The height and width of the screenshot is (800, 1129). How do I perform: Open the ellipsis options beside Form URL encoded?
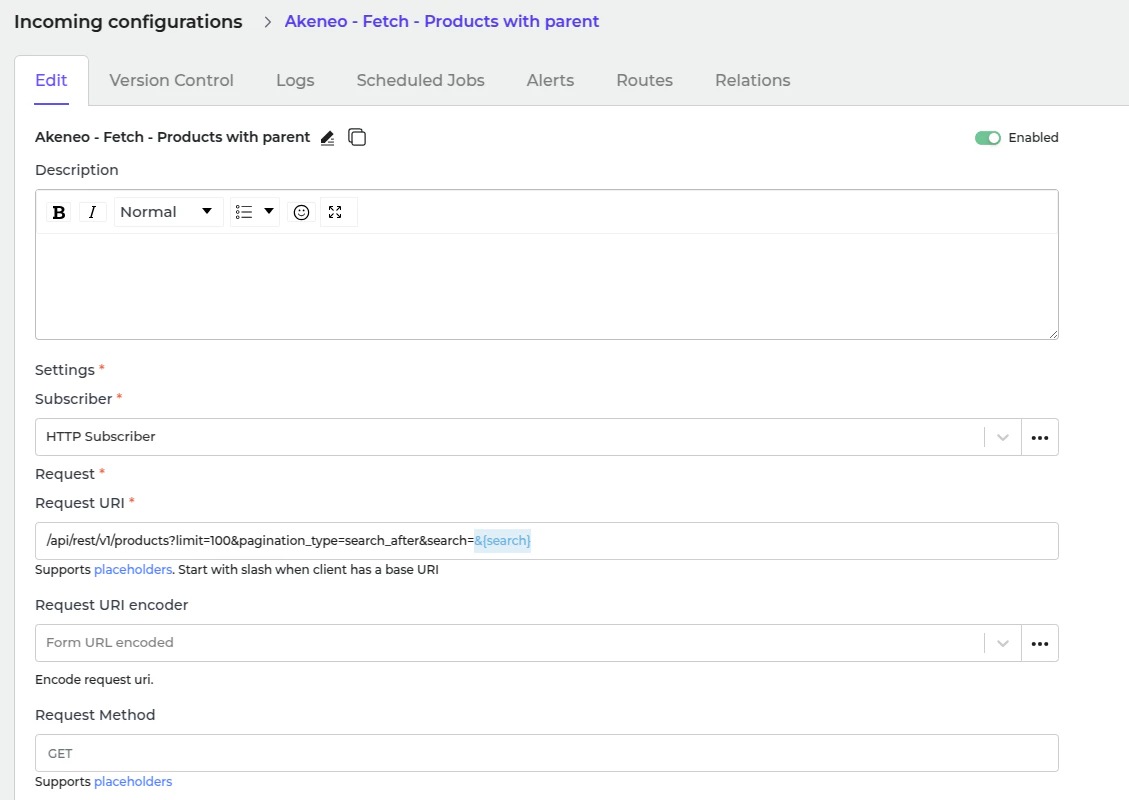[x=1040, y=643]
